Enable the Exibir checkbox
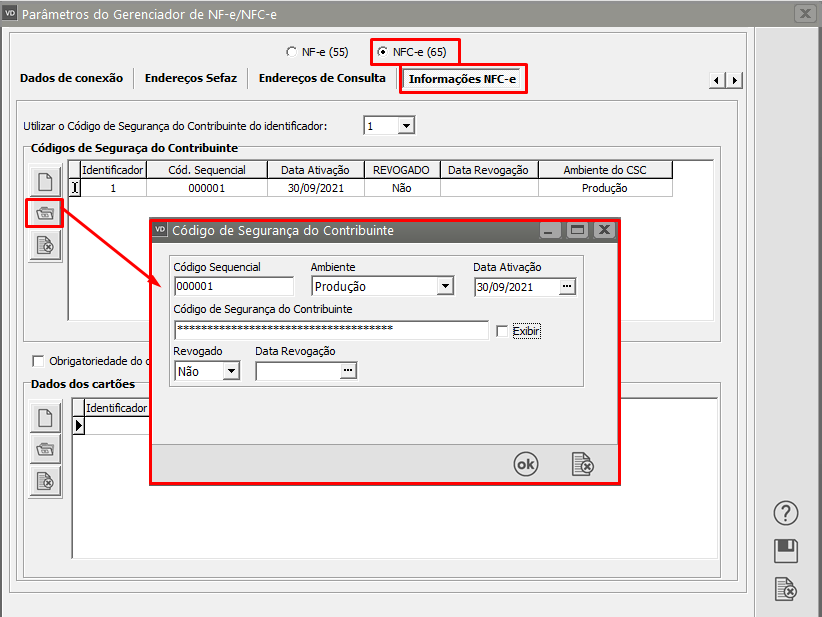The width and height of the screenshot is (822, 617). 502,331
